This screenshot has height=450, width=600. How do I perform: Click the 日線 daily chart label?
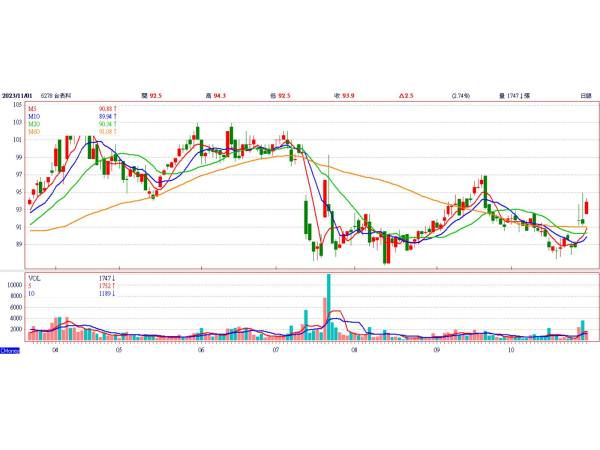585,95
